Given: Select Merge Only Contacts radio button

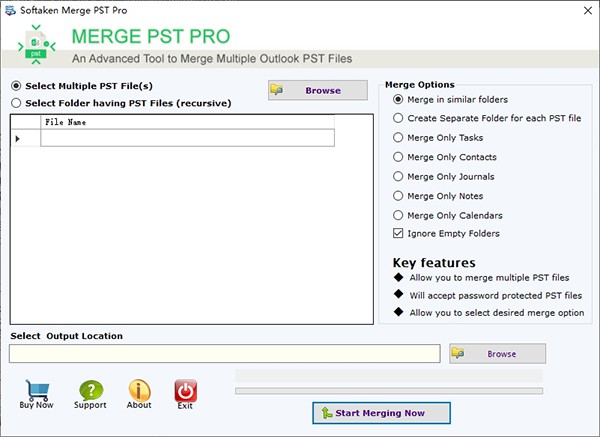Looking at the screenshot, I should (x=398, y=157).
